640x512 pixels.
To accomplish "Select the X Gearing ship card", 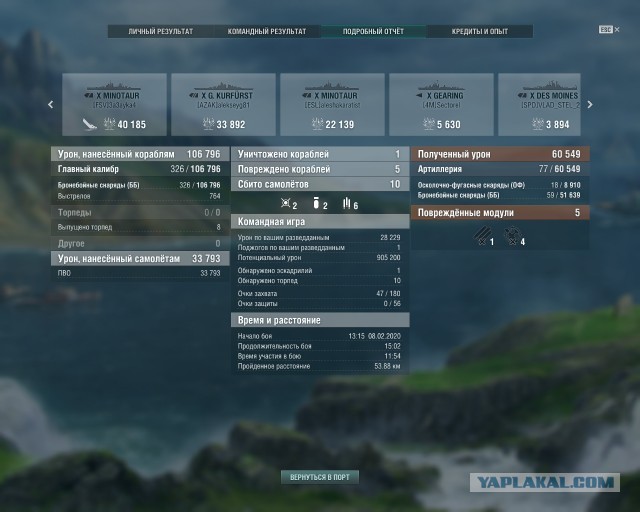I will [441, 105].
